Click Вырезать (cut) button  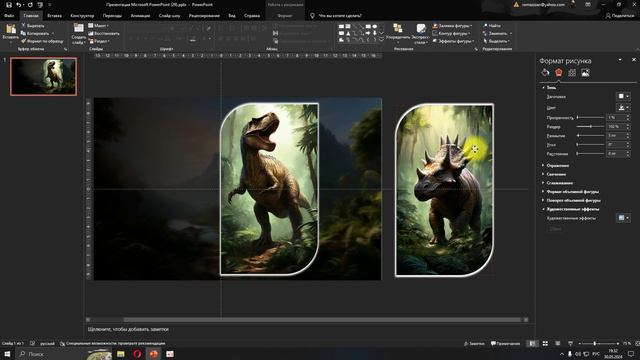[33, 25]
